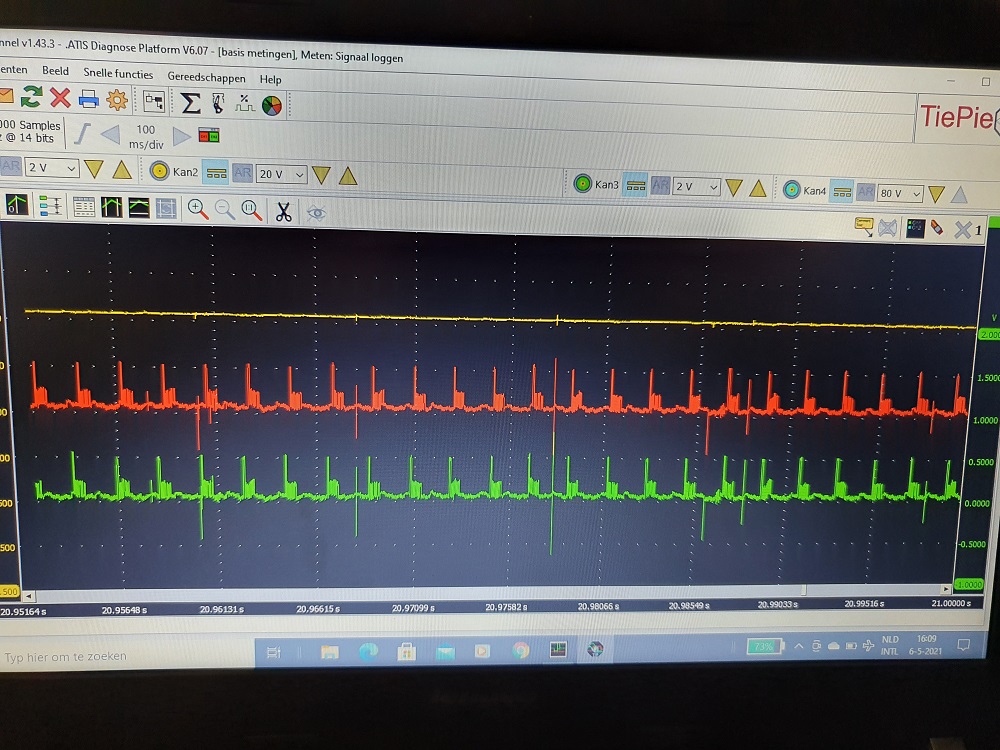Open Task View on the taskbar
Screen dimensions: 1000x750
[274, 652]
